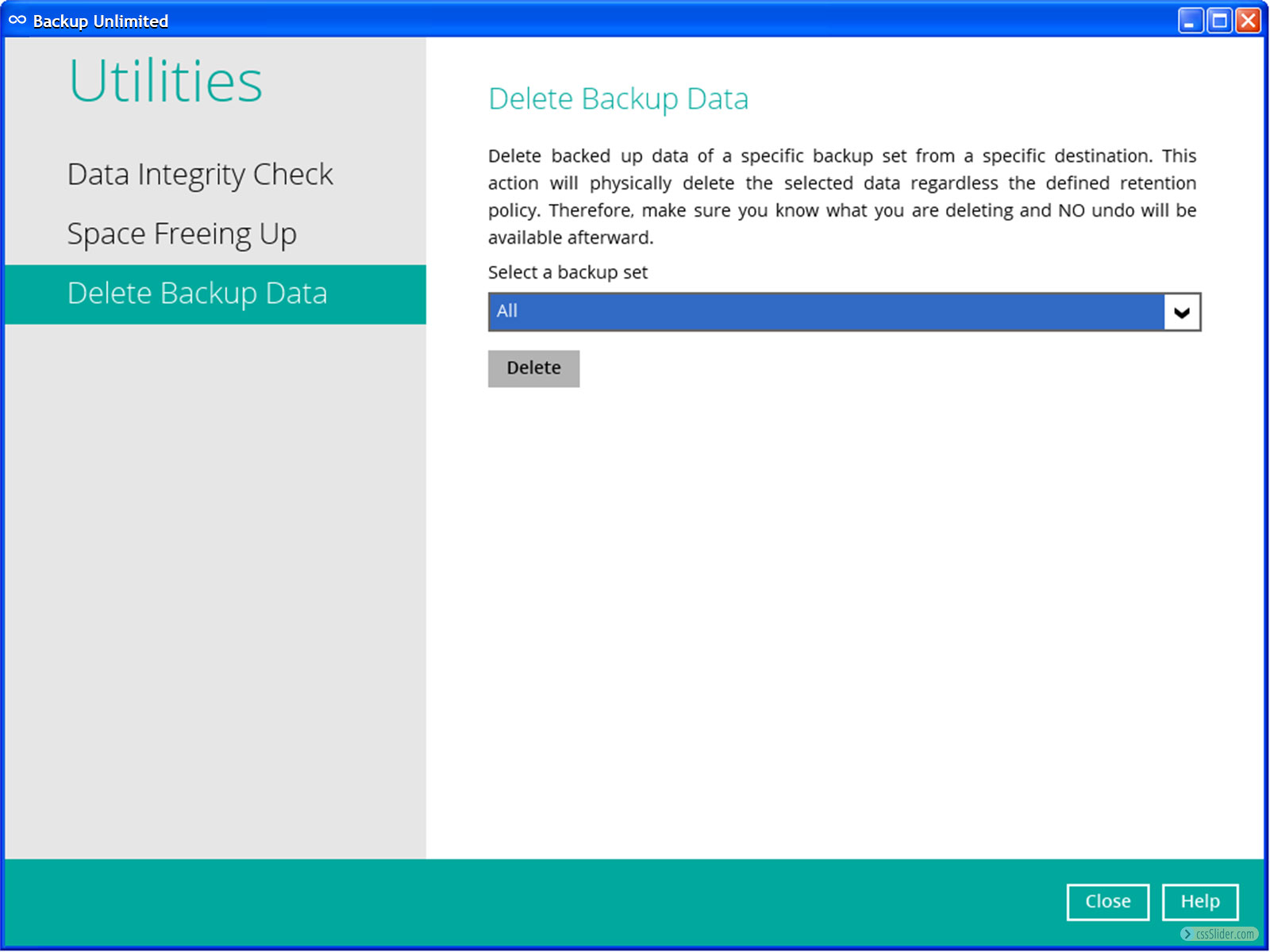The height and width of the screenshot is (952, 1270).
Task: Click the cssSlider arrow icon
Action: pos(1187,934)
